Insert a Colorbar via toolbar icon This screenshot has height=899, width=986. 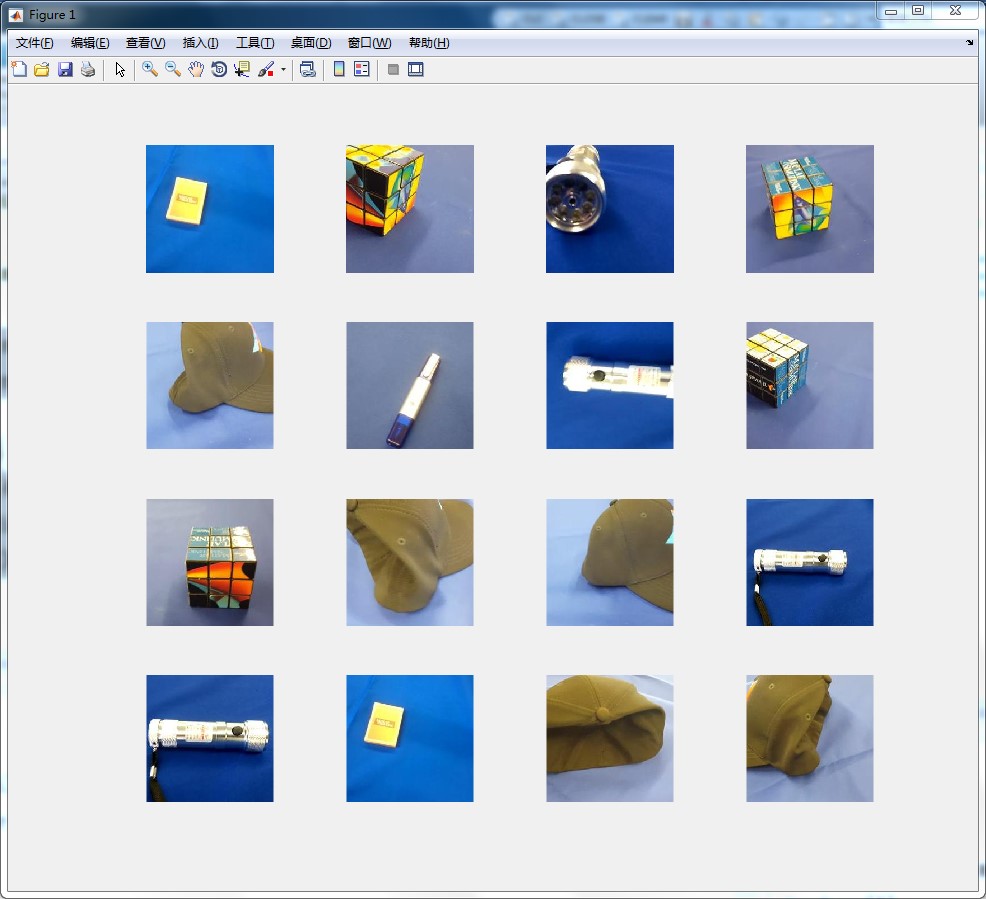pos(339,69)
